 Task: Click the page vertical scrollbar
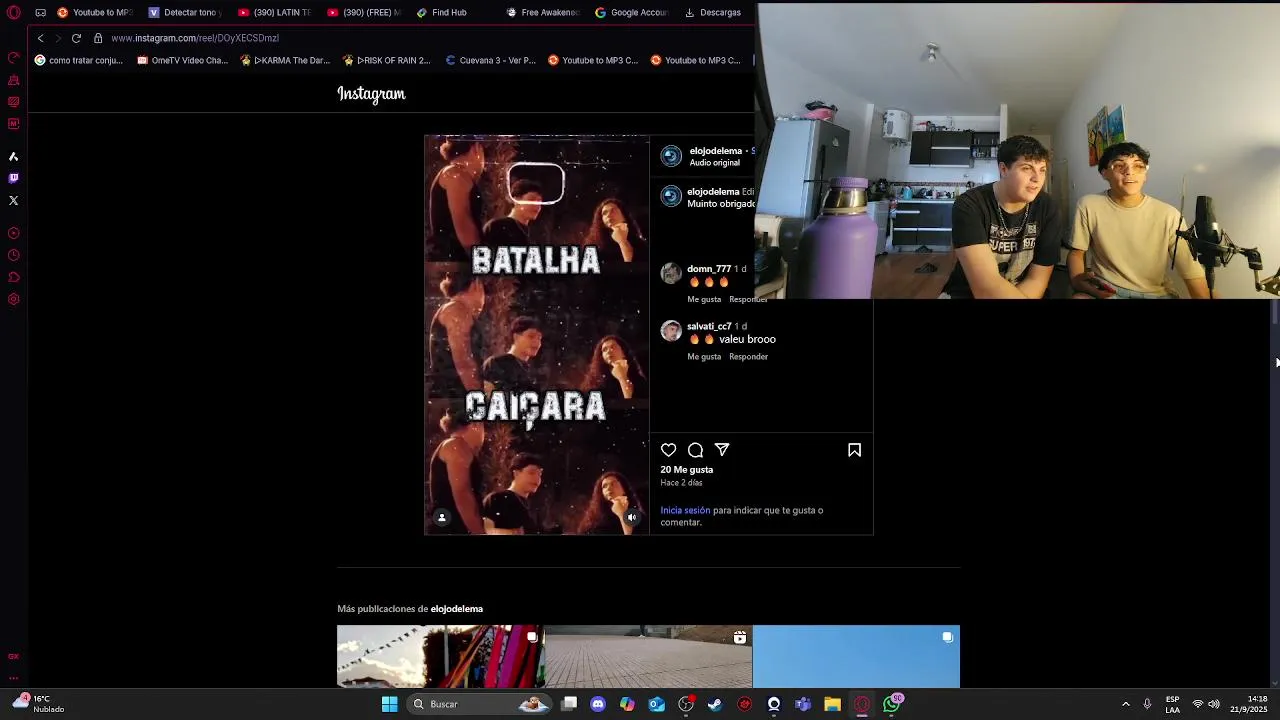coord(1274,312)
